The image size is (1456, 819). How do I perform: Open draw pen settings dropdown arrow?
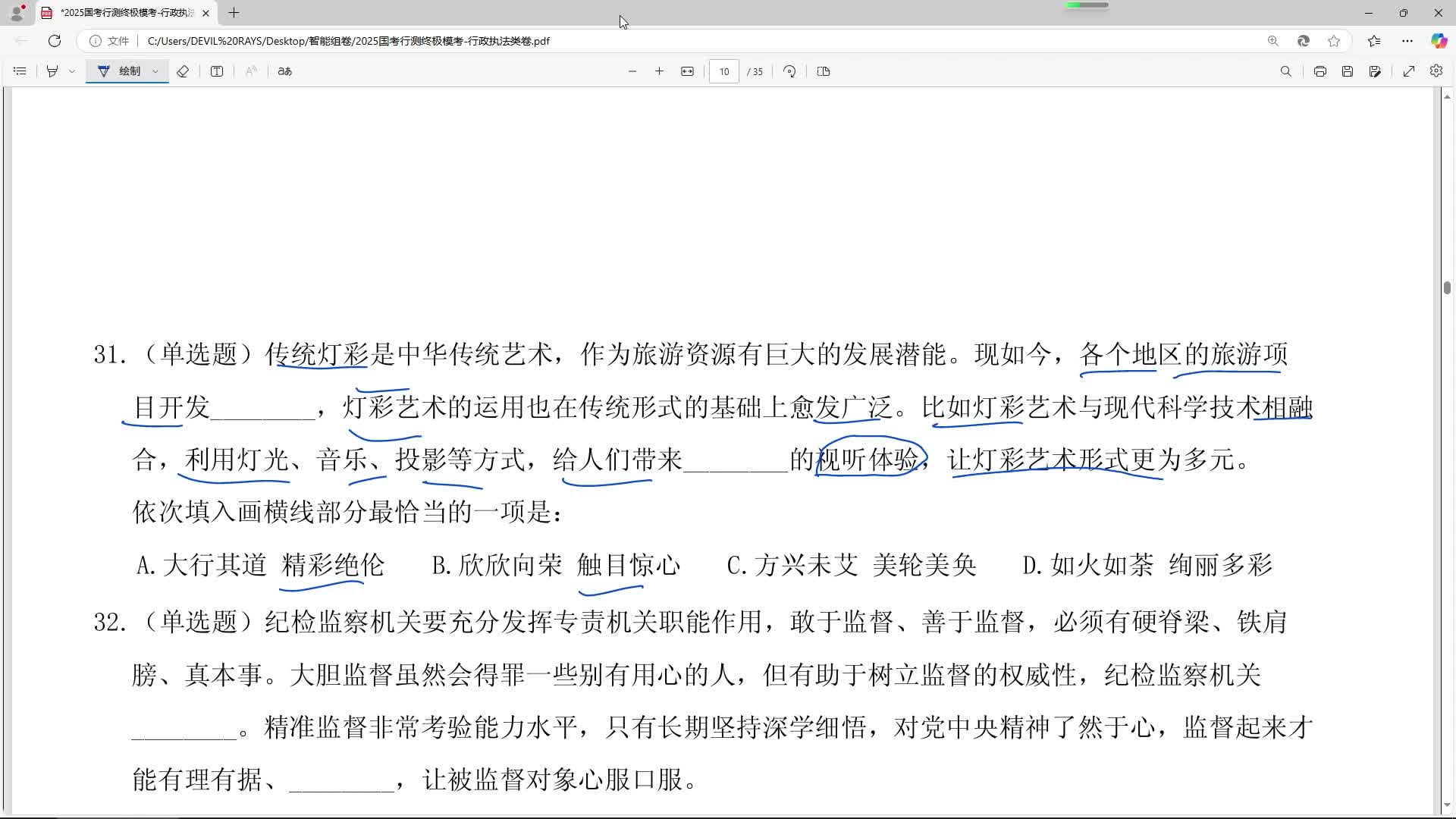pos(155,71)
